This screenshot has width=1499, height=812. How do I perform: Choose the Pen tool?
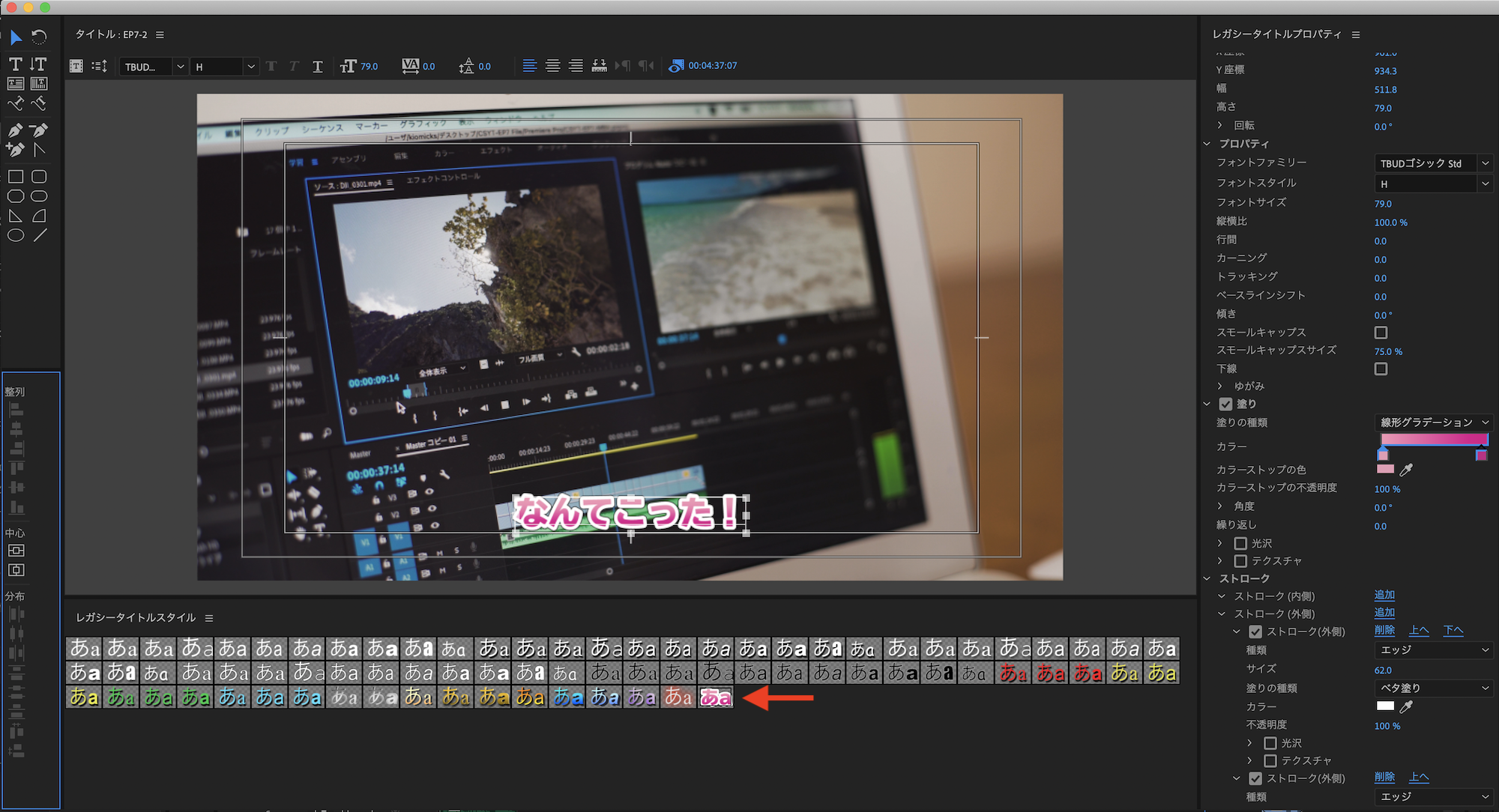point(16,130)
